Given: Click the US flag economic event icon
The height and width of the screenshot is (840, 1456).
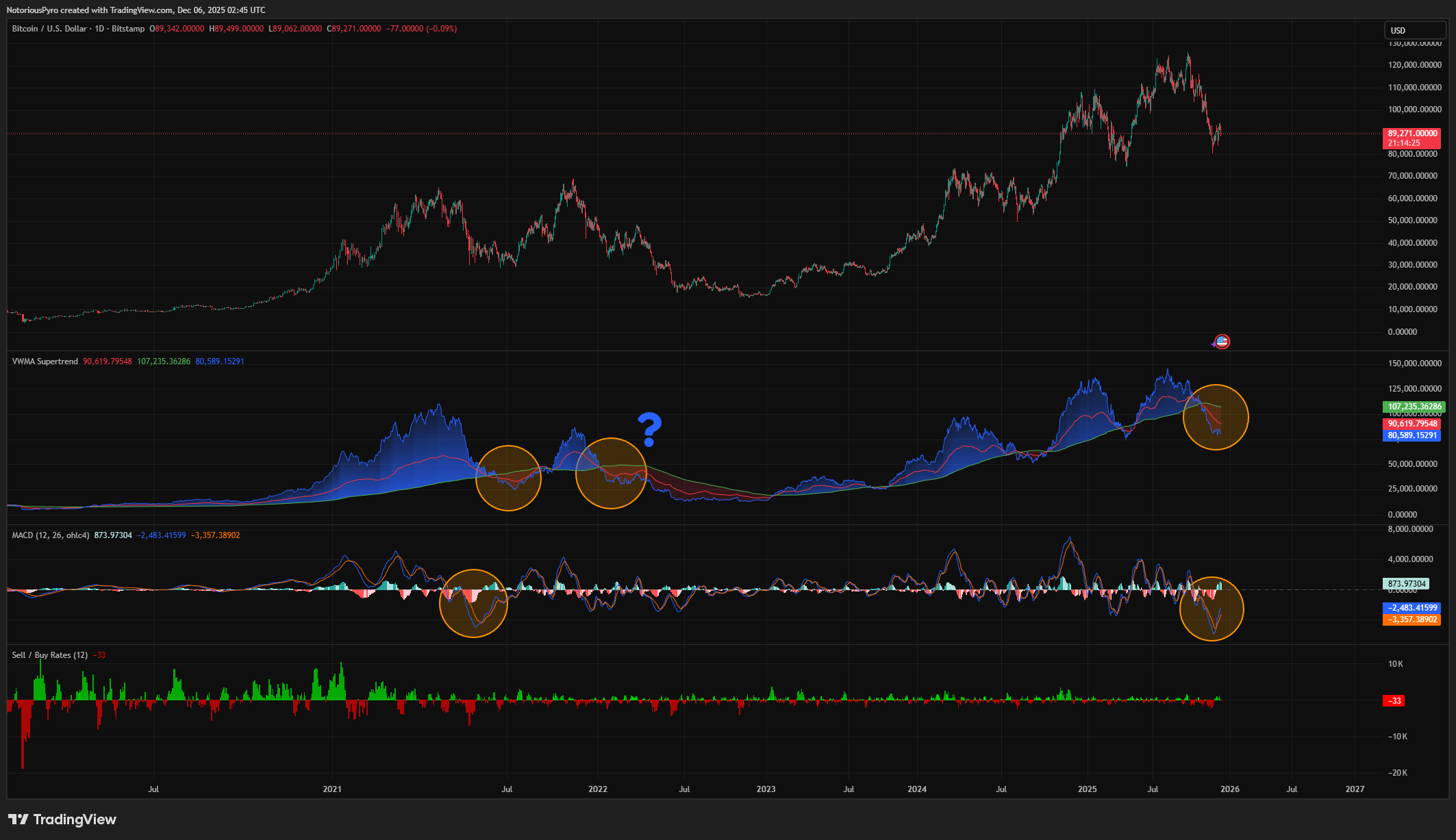Looking at the screenshot, I should tap(1222, 341).
